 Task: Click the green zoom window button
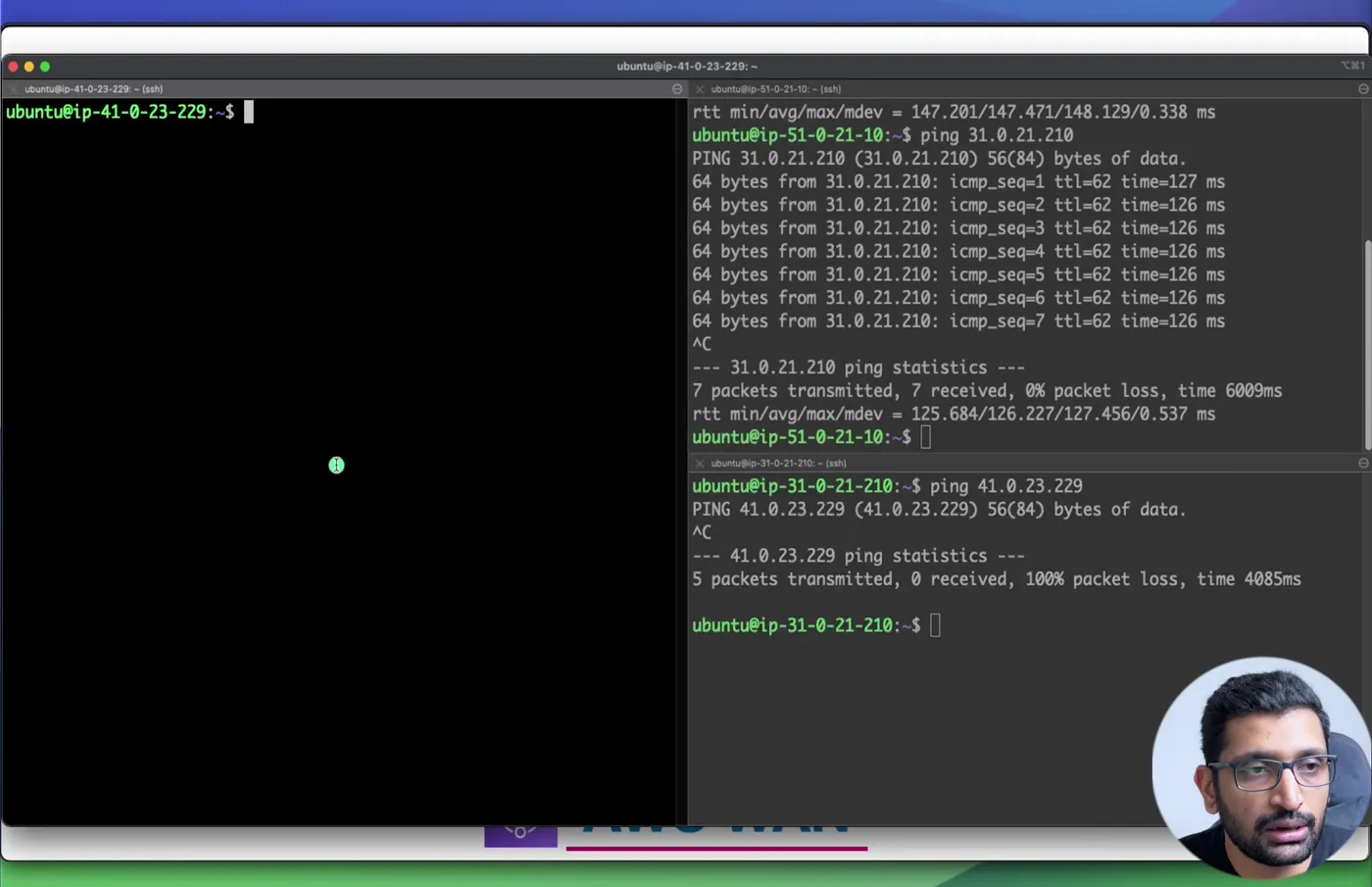coord(45,67)
